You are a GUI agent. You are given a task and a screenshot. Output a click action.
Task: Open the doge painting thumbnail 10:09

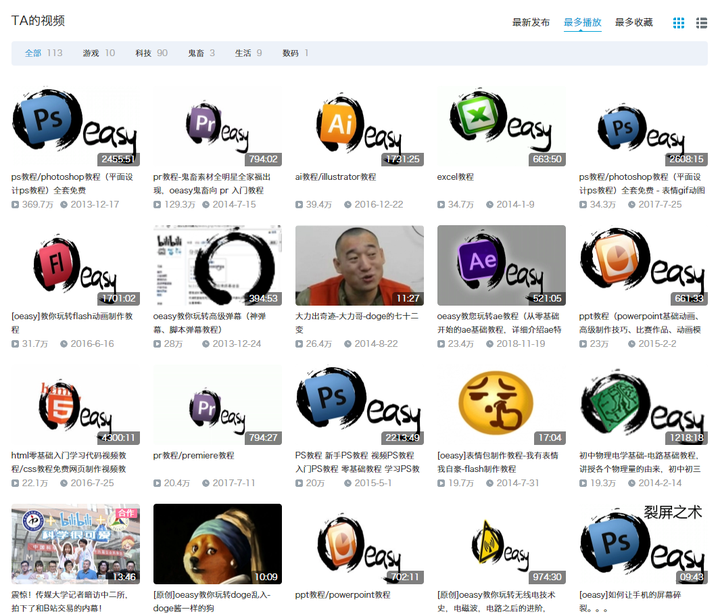point(218,544)
